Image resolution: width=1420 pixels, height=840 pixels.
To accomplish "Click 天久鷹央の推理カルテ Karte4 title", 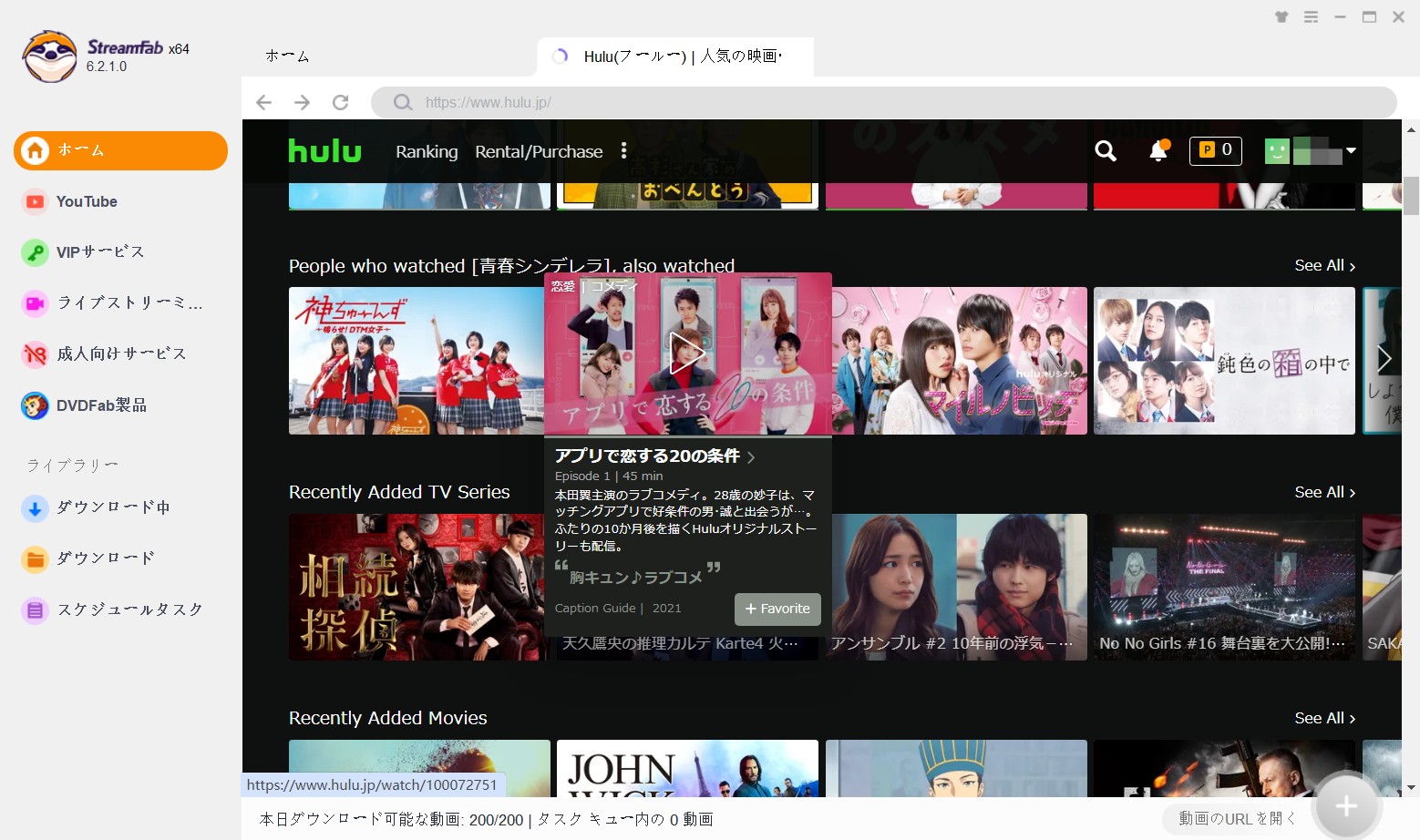I will click(x=680, y=643).
